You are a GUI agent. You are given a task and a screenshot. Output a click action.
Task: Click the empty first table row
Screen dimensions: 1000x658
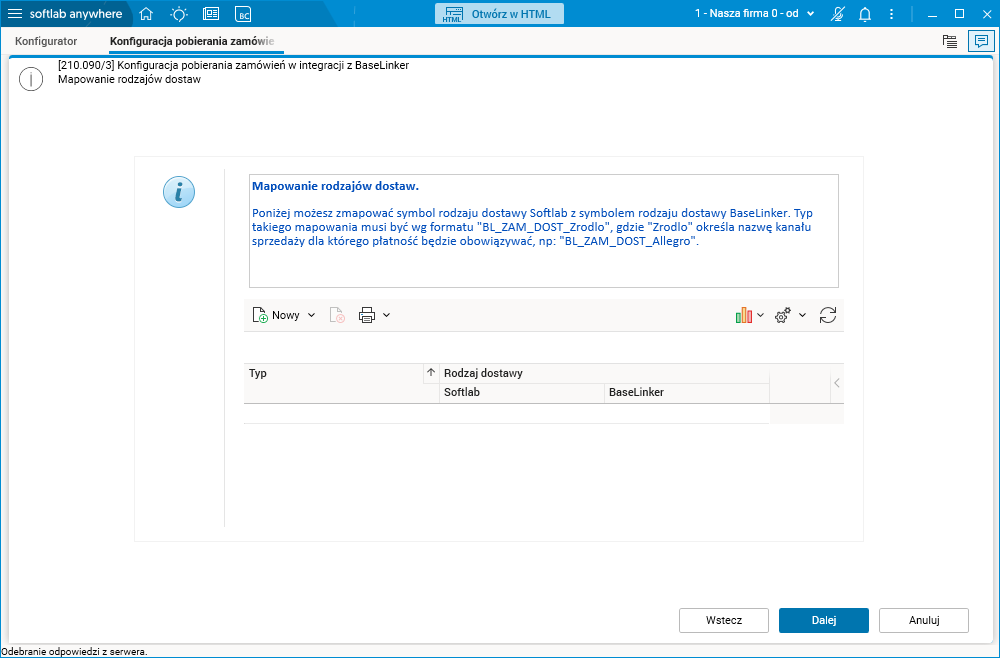pyautogui.click(x=506, y=414)
